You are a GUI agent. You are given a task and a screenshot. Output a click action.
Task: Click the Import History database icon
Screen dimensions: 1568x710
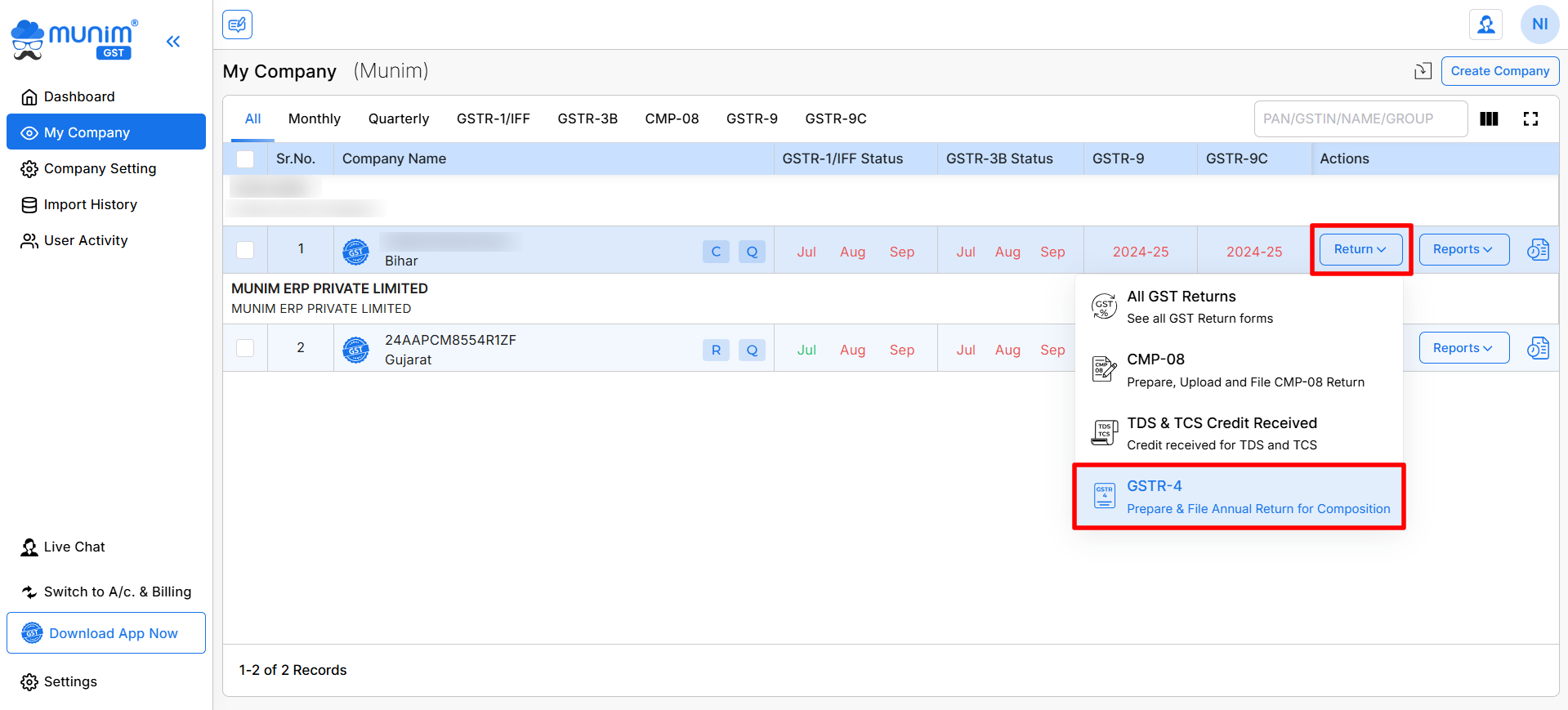coord(29,205)
